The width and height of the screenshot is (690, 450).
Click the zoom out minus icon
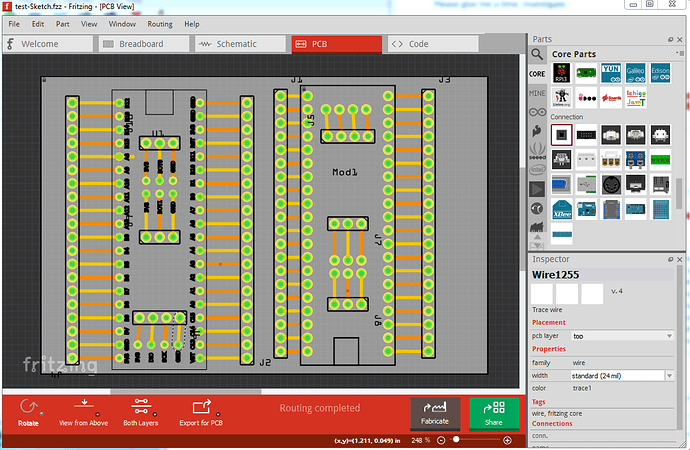point(441,440)
